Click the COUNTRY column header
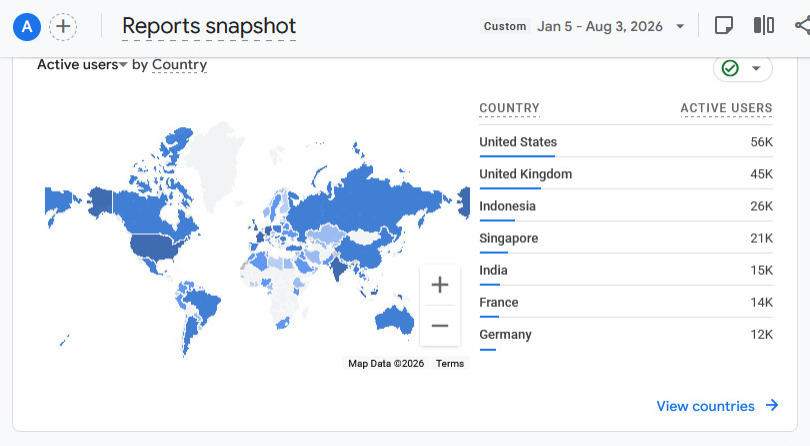Viewport: 810px width, 446px height. [509, 108]
